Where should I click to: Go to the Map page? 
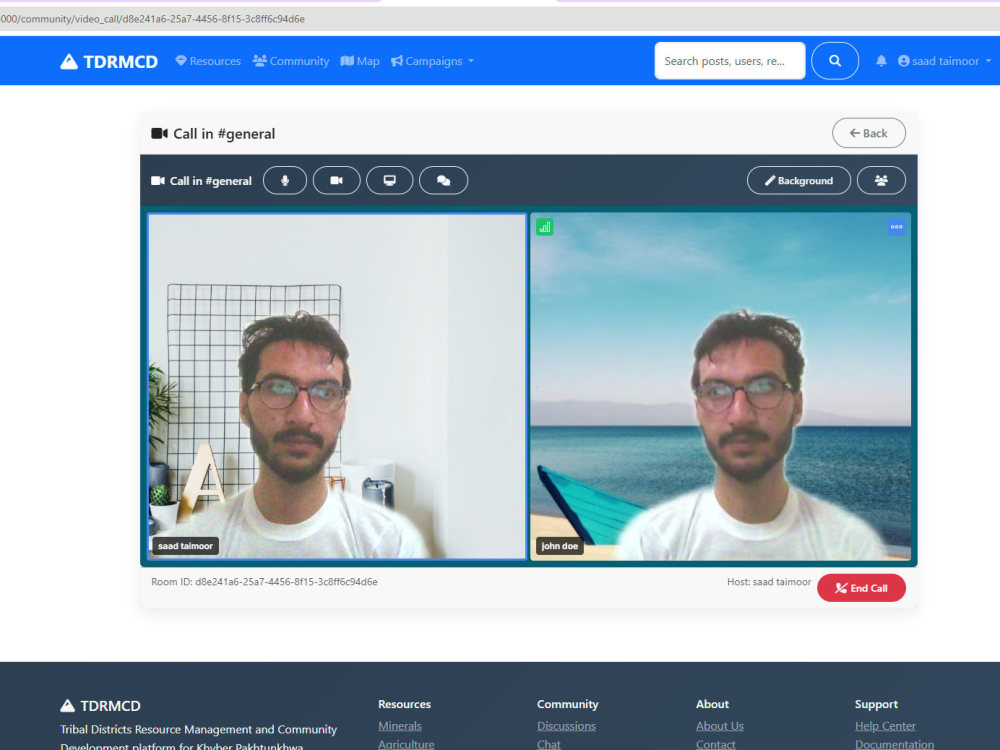click(360, 61)
